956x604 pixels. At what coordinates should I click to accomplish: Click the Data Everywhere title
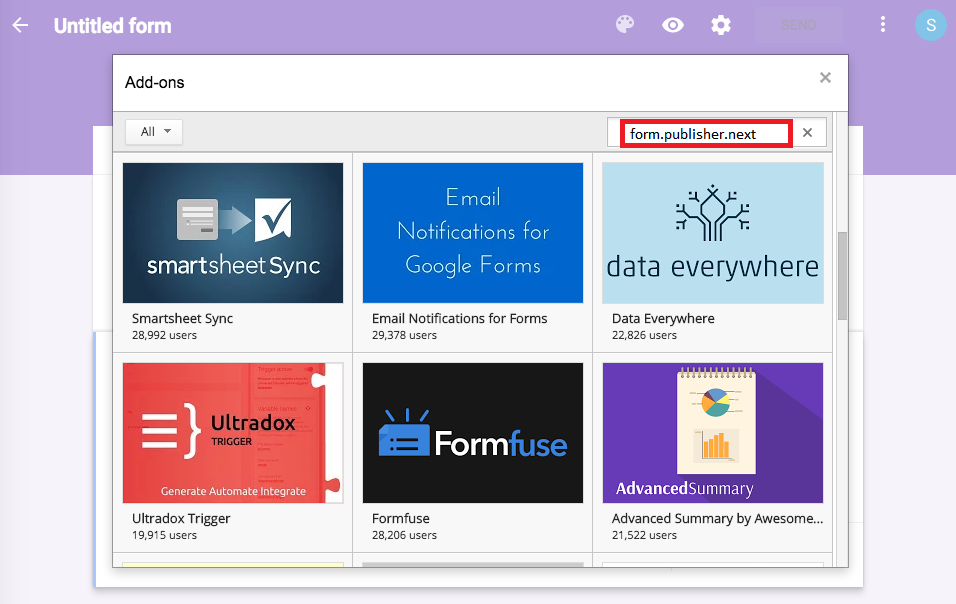click(x=663, y=318)
